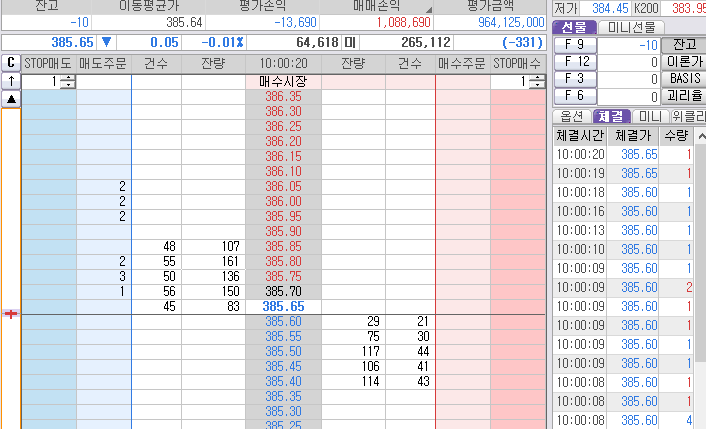This screenshot has width=706, height=429.
Task: Click the STOP sell quantity input field
Action: tap(43, 81)
